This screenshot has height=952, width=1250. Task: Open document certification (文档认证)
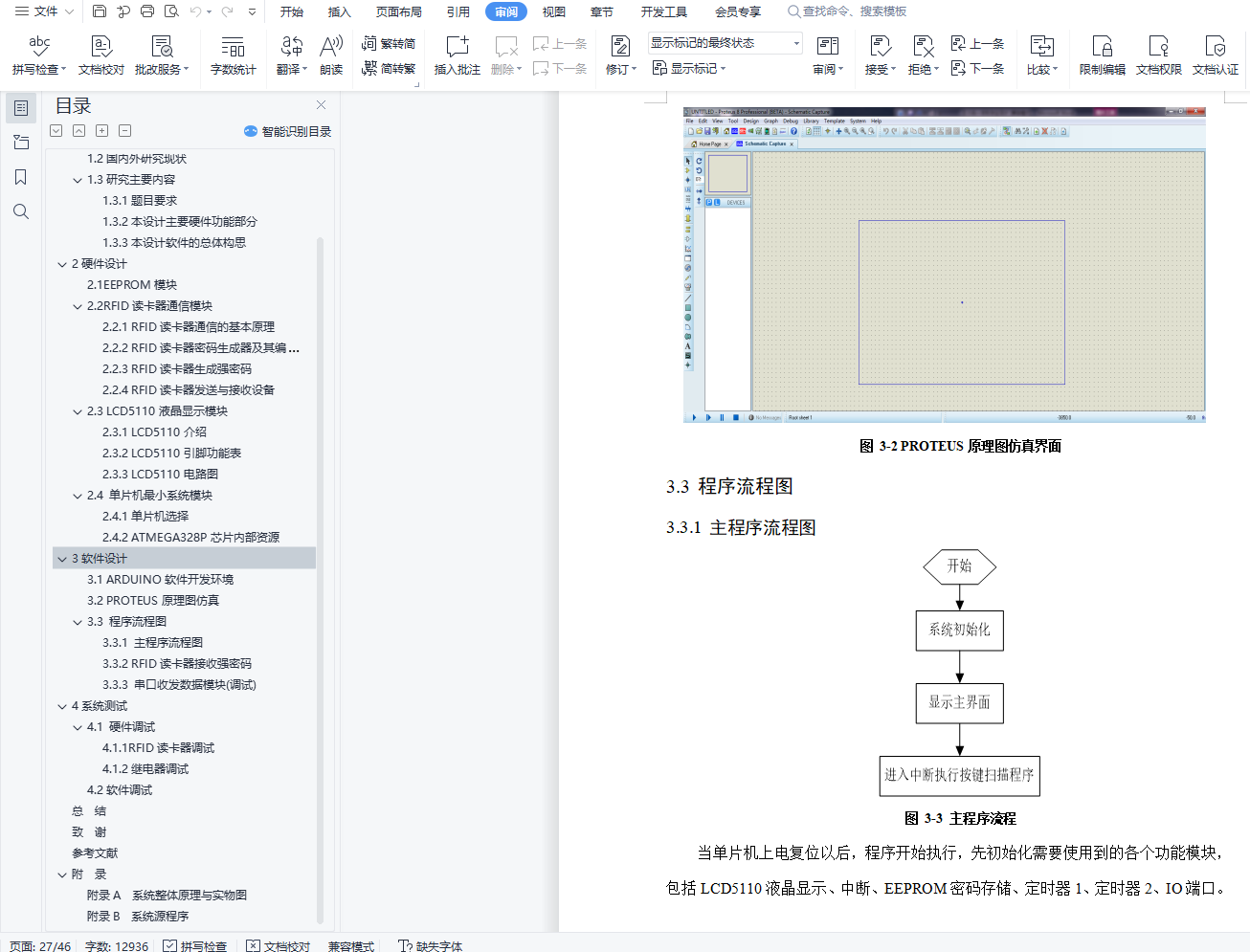pyautogui.click(x=1216, y=55)
